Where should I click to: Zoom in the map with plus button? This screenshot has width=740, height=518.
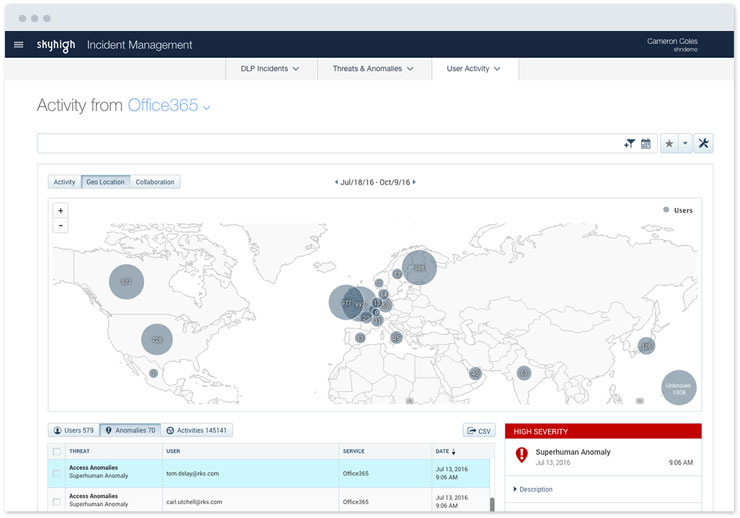tap(60, 211)
